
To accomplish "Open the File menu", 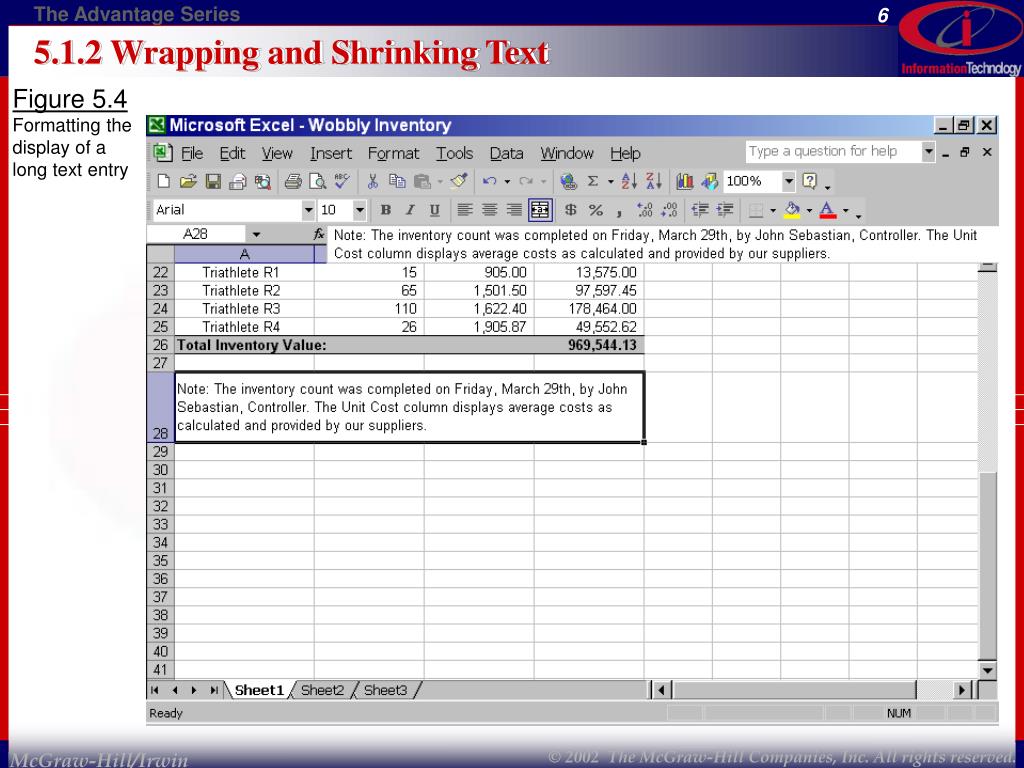I will coord(192,153).
